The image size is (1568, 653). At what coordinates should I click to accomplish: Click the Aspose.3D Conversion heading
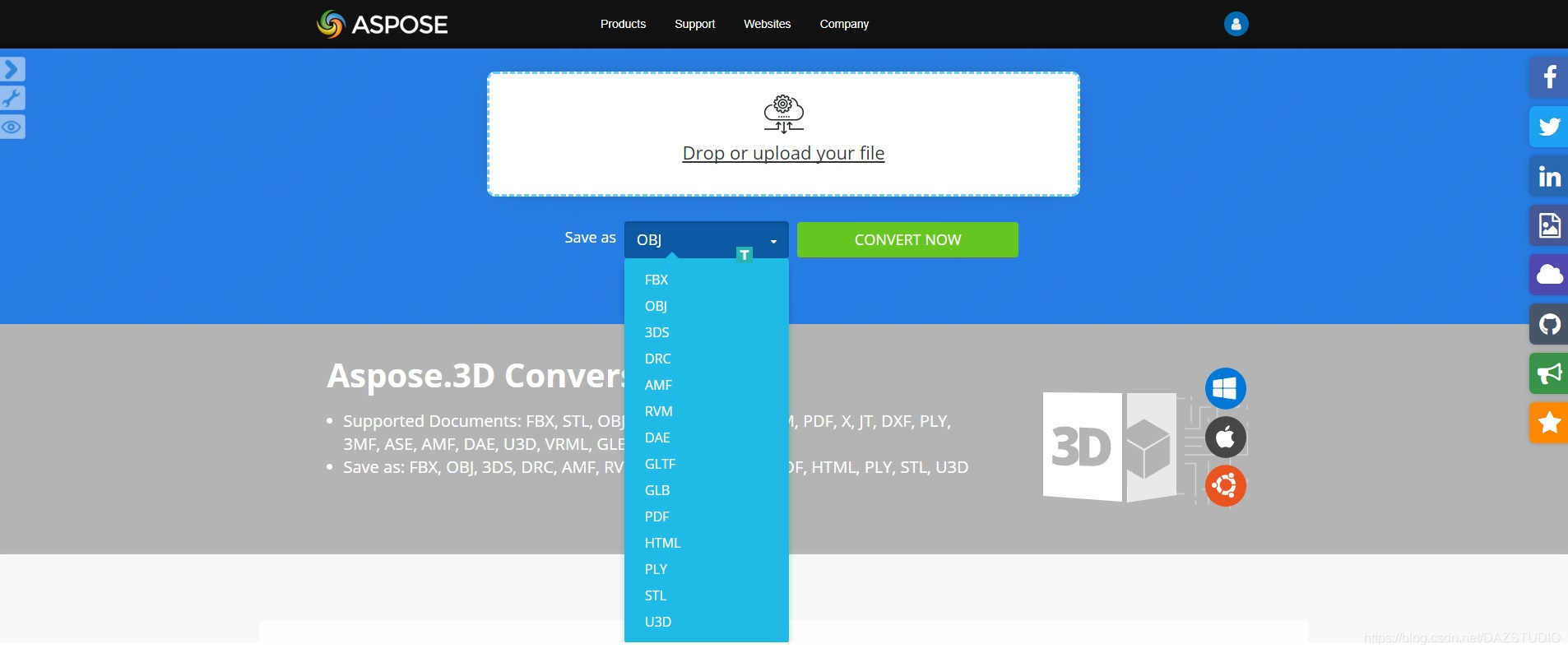pyautogui.click(x=476, y=376)
